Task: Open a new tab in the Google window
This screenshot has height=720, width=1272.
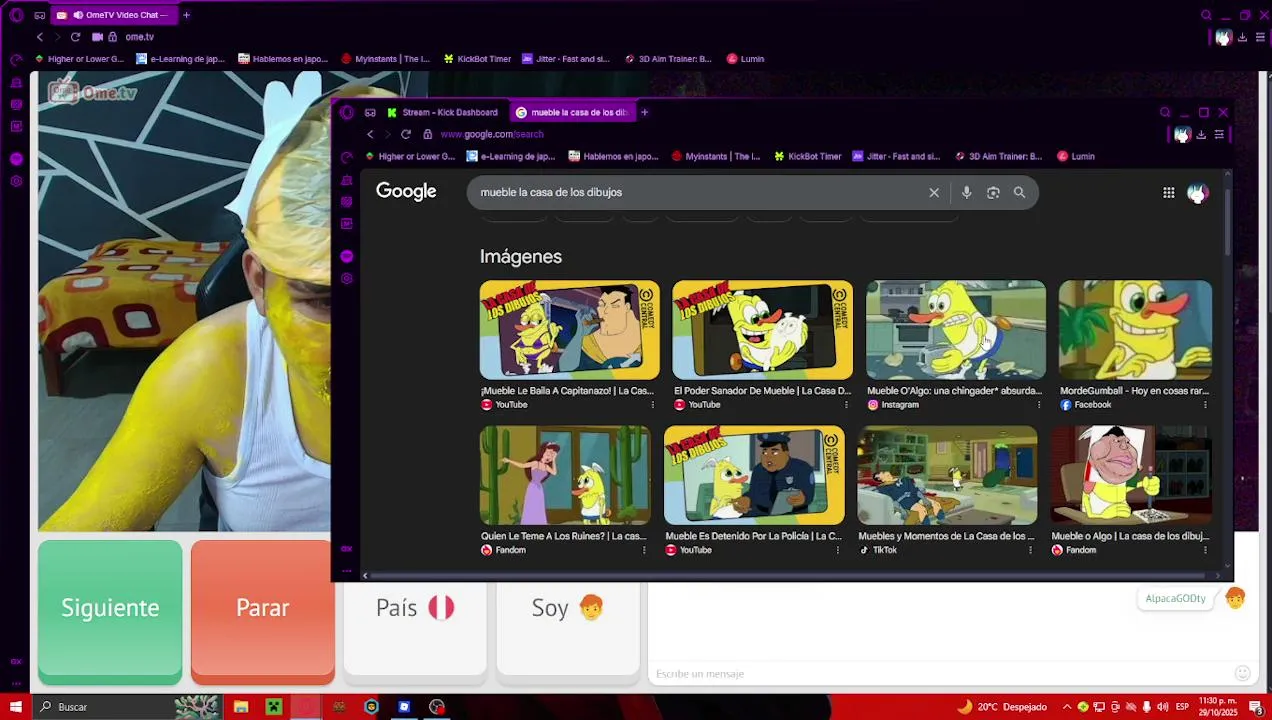Action: 644,112
